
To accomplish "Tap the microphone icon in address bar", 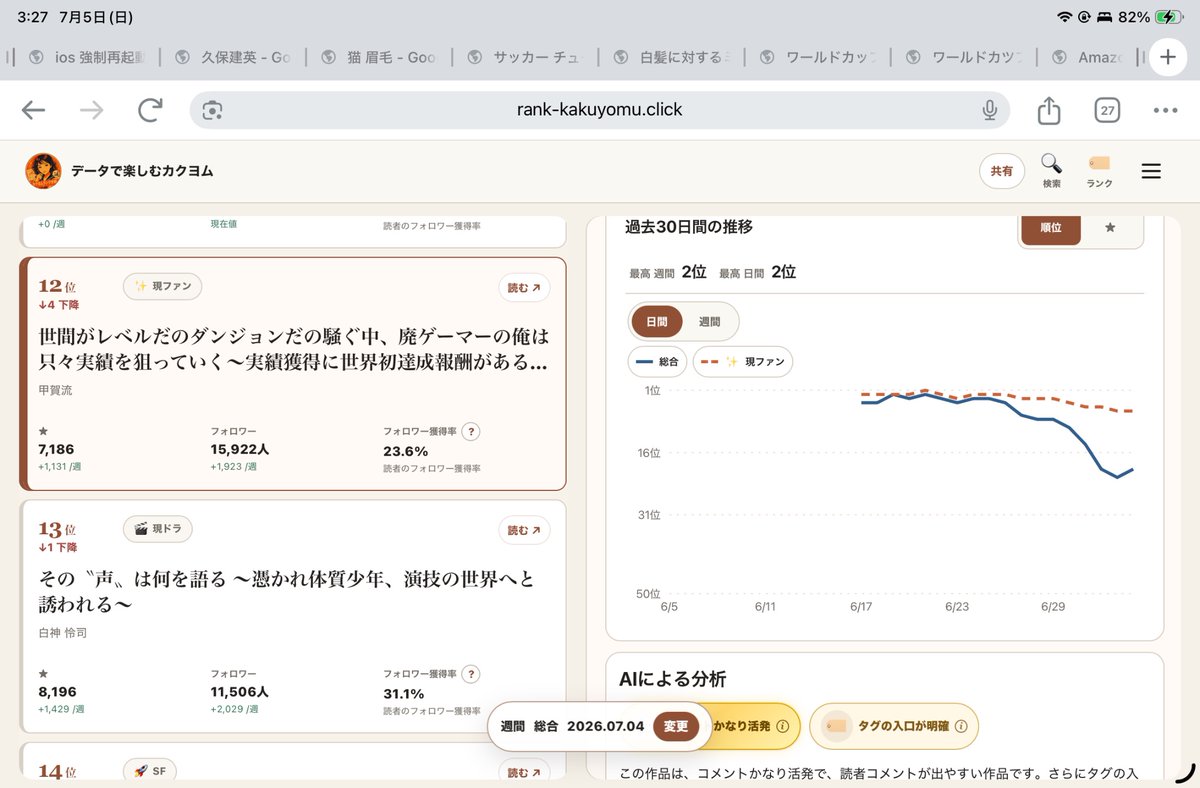I will click(x=989, y=110).
